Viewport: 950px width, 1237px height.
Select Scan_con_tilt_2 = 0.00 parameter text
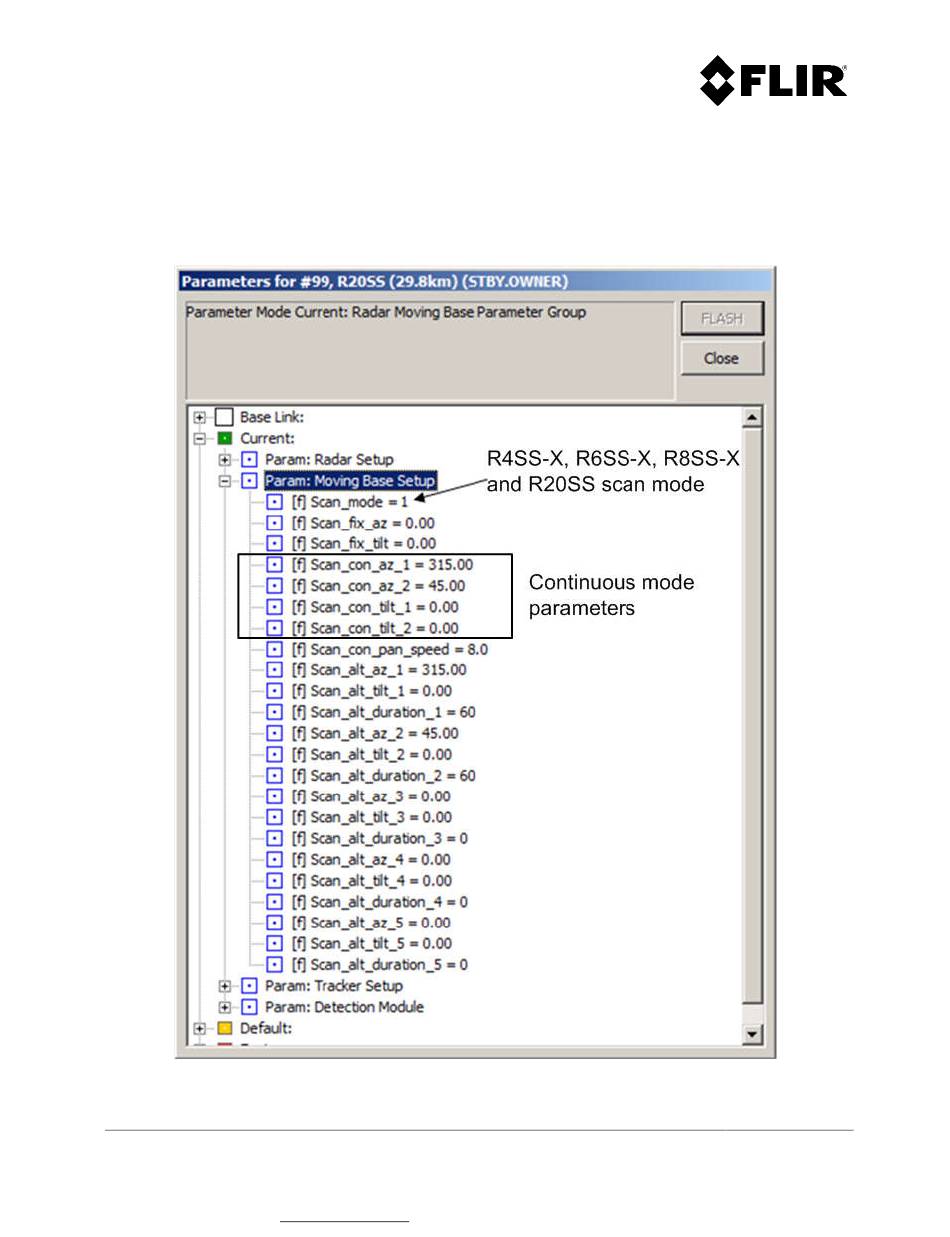375,628
